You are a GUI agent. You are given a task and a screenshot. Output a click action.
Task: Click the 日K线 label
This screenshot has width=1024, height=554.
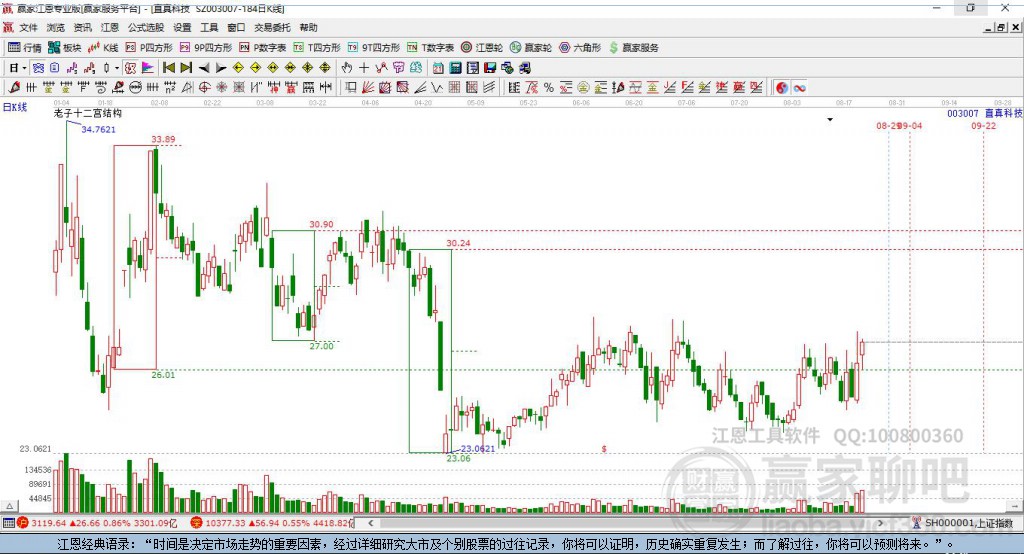coord(15,107)
